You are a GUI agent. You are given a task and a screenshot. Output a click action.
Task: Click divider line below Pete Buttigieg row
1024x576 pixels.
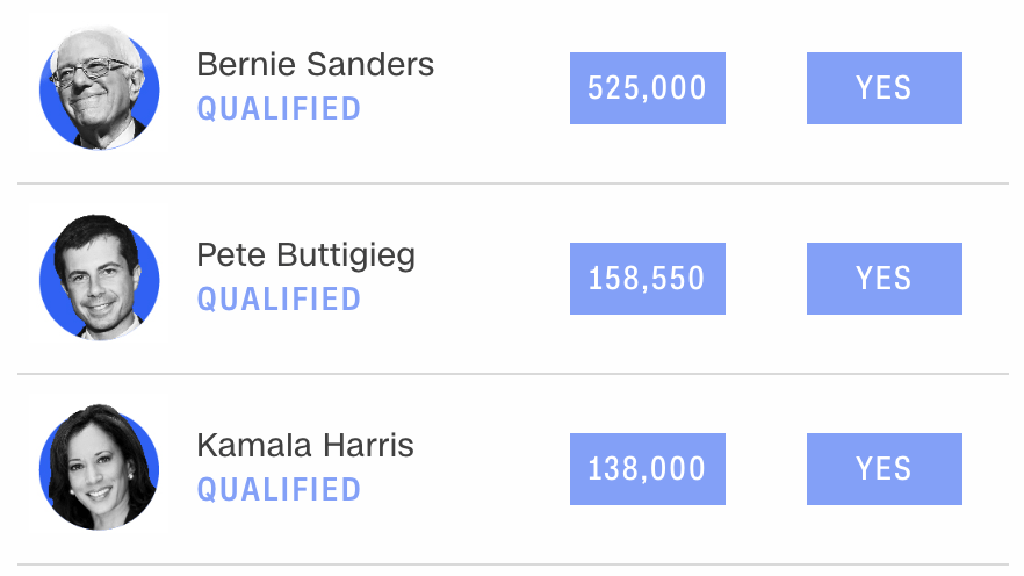[513, 374]
